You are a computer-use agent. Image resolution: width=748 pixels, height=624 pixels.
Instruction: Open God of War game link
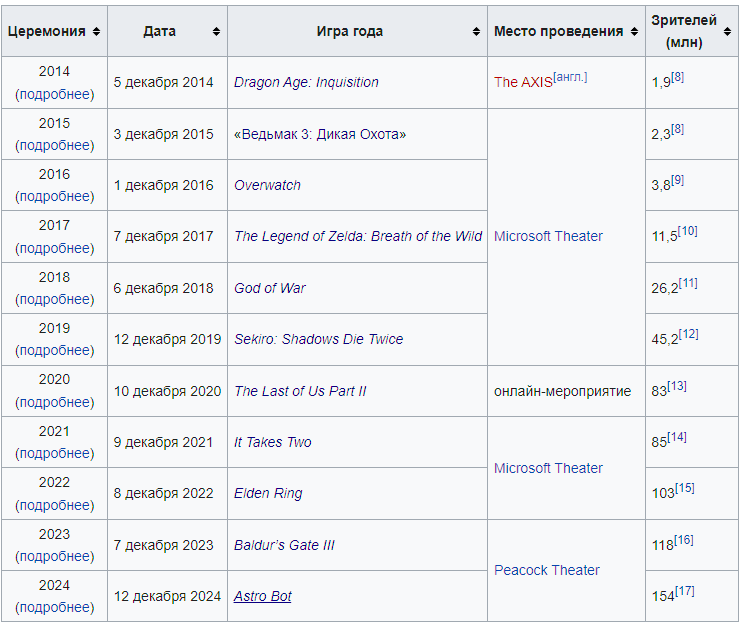click(270, 289)
